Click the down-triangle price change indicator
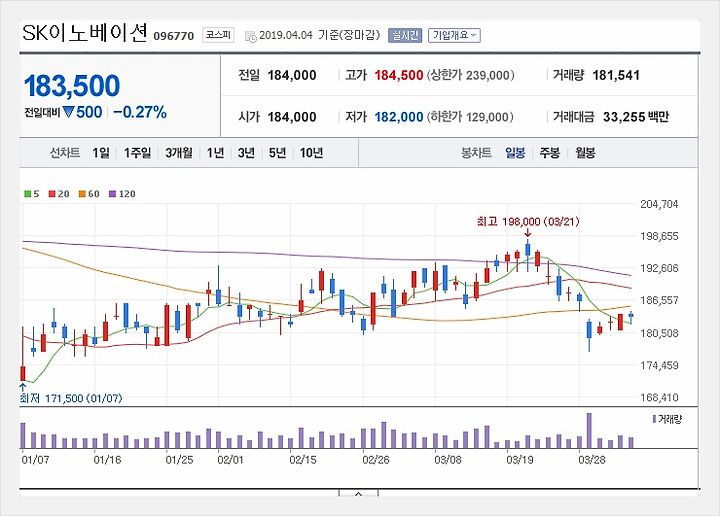 [x=68, y=112]
